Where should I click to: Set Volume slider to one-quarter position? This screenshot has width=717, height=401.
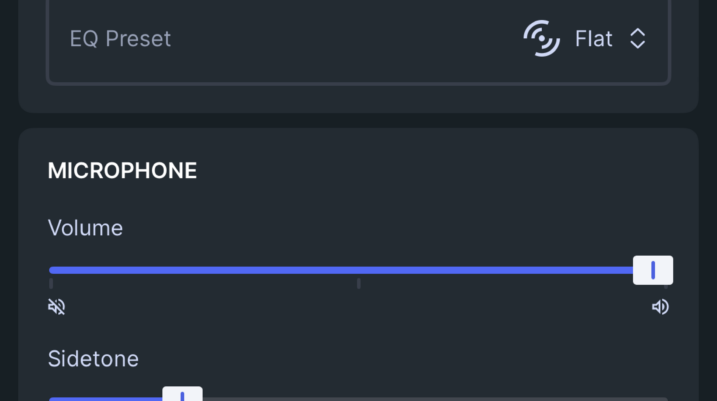pos(204,270)
